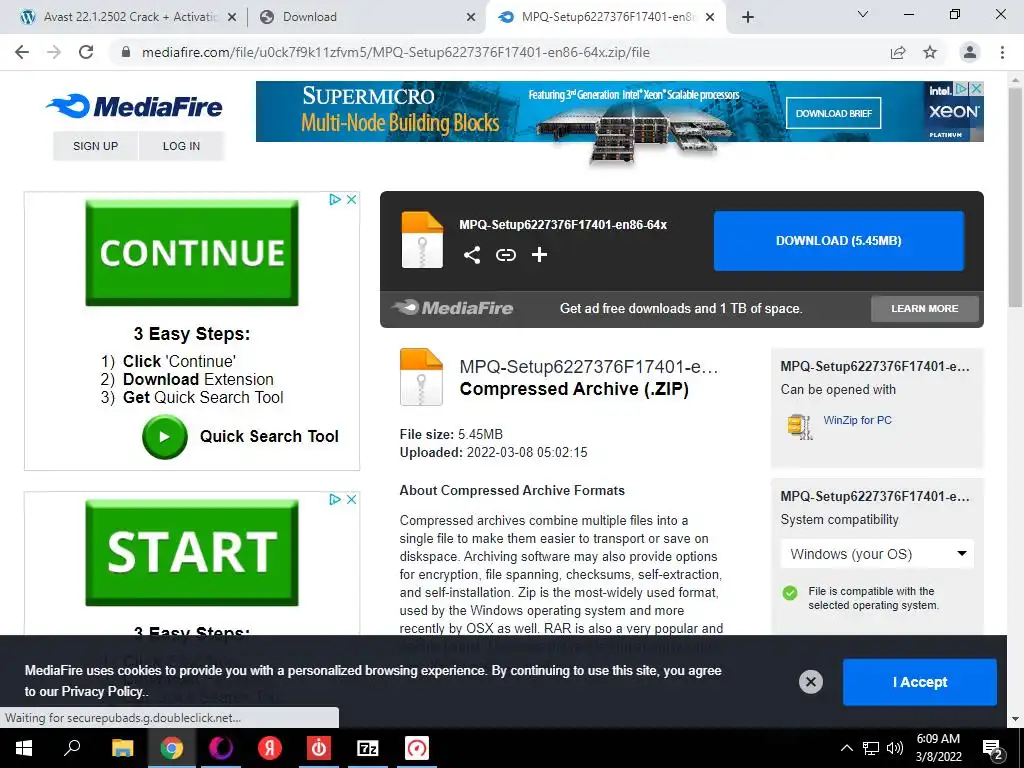Click the padlock site info icon
This screenshot has height=768, width=1024.
coord(126,52)
